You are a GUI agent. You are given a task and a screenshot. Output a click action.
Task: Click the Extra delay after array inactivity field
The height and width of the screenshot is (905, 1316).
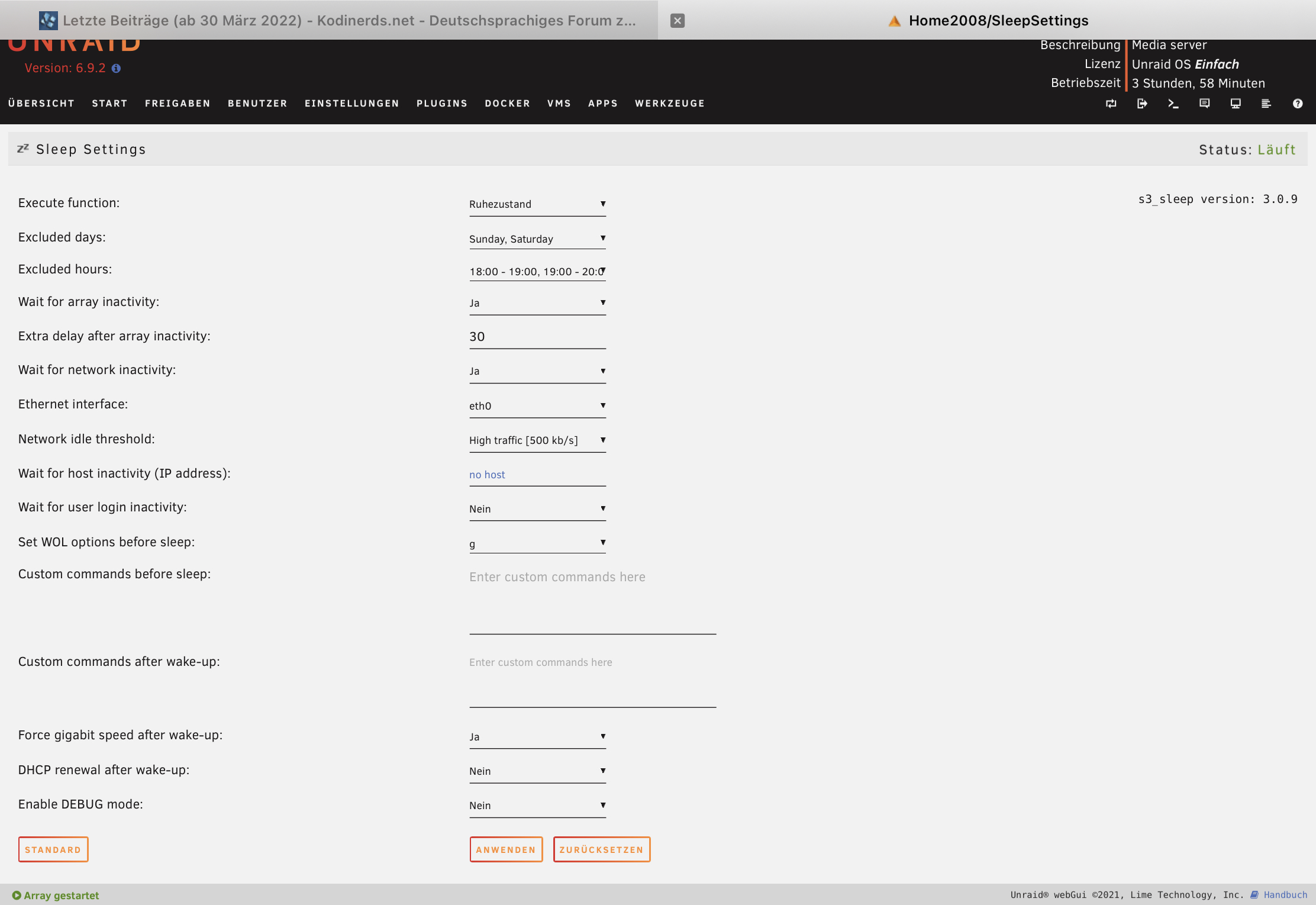(x=537, y=337)
